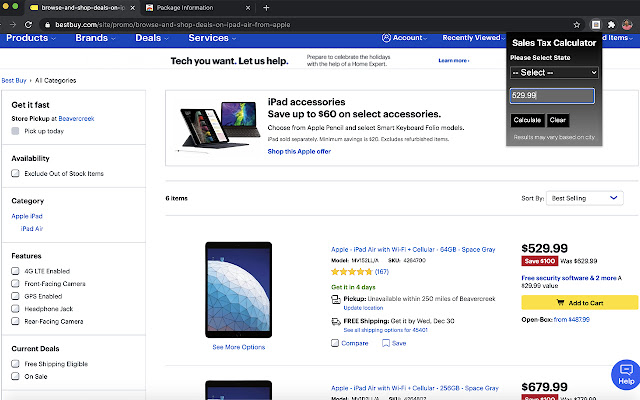Open the Deals navigation menu
The height and width of the screenshot is (400, 640).
152,38
